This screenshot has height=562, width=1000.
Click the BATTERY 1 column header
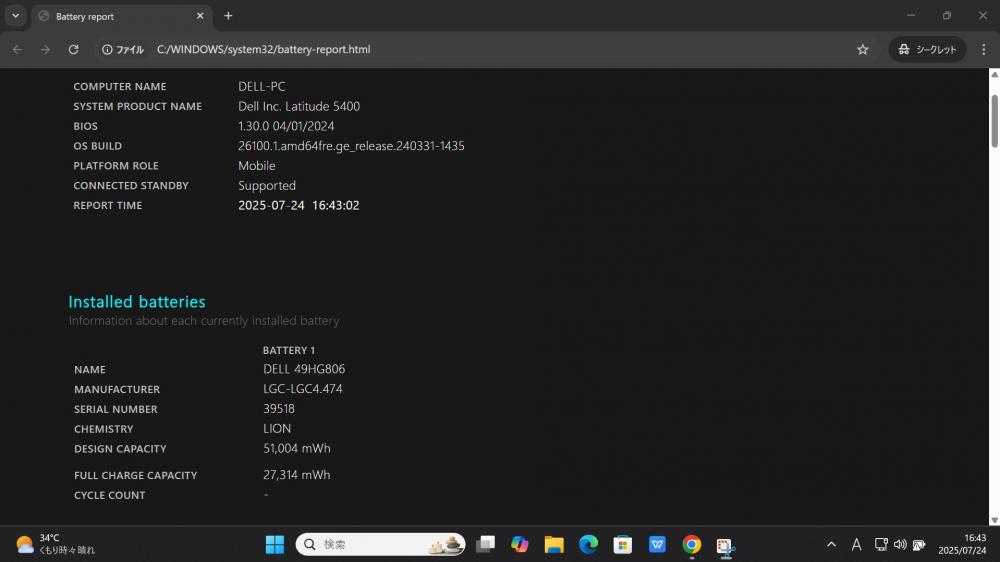click(x=289, y=350)
